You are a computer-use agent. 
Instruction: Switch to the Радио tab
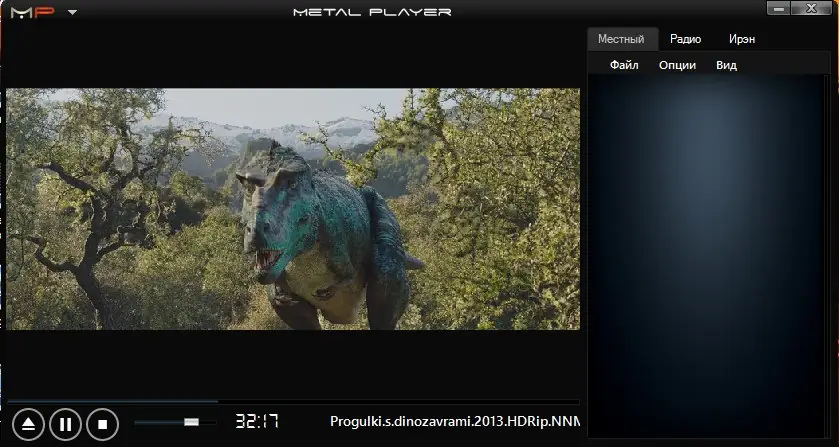click(x=685, y=39)
